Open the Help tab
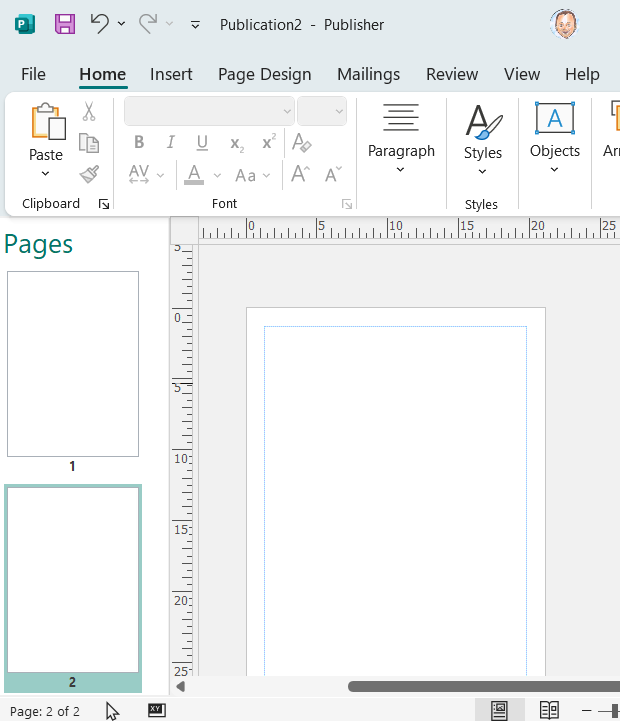The width and height of the screenshot is (620, 721). [x=582, y=74]
